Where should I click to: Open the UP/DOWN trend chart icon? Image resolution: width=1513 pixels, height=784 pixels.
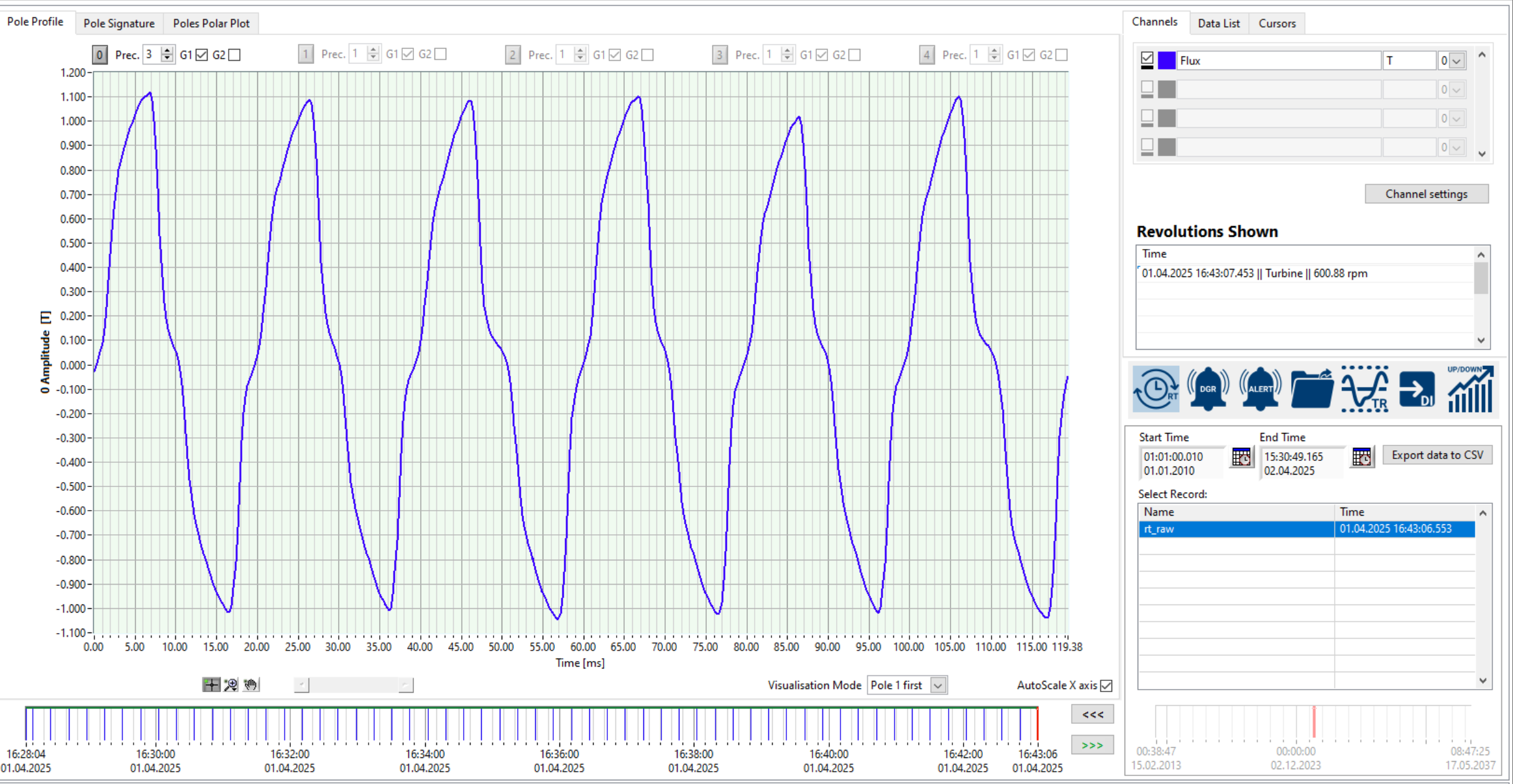[x=1470, y=389]
